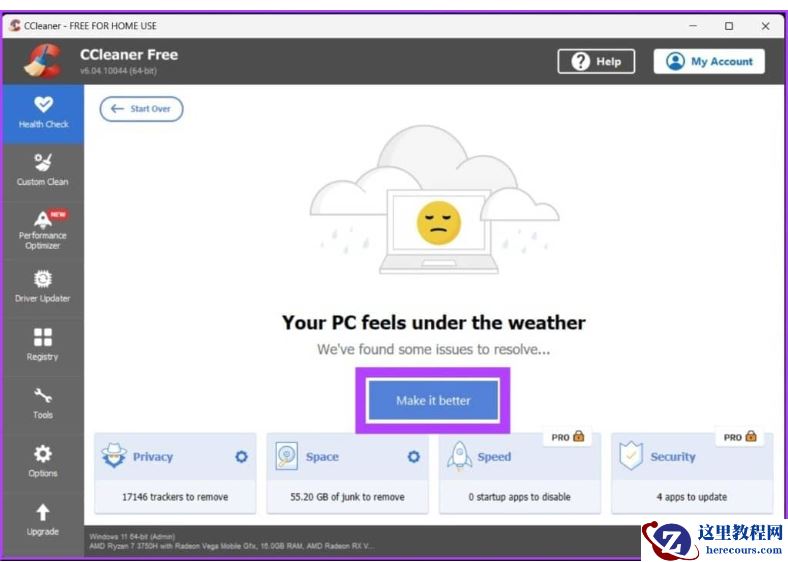
Task: Open Driver Updater in sidebar
Action: 43,288
